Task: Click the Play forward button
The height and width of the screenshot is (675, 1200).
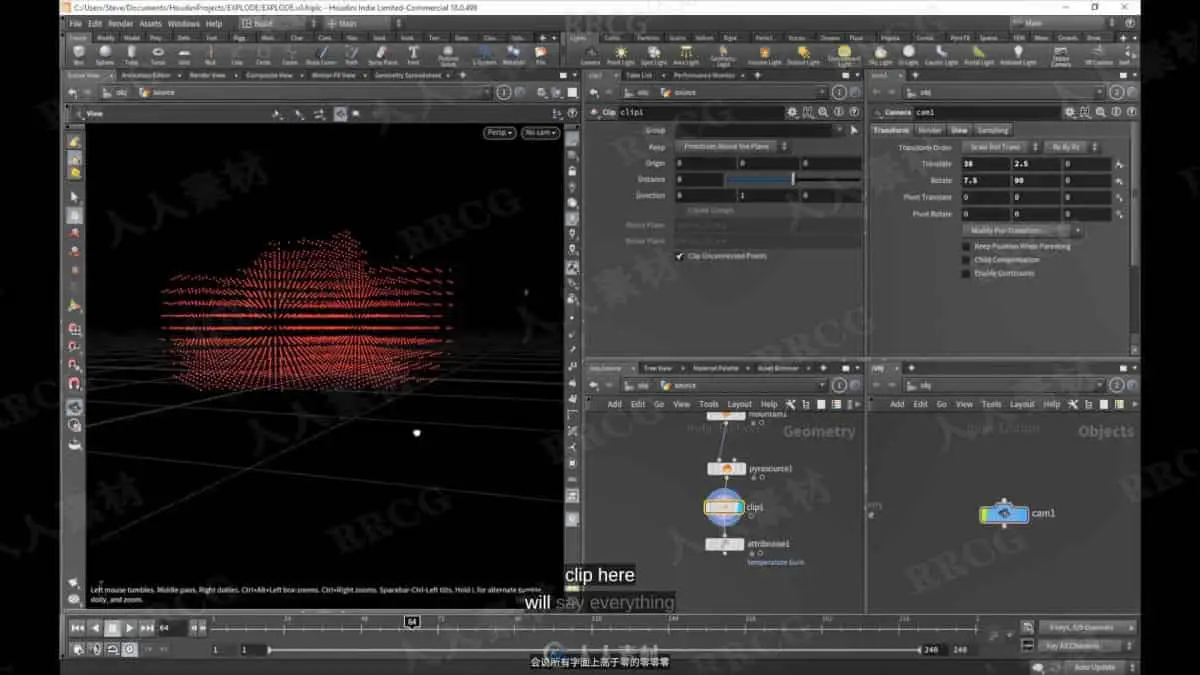Action: 129,627
